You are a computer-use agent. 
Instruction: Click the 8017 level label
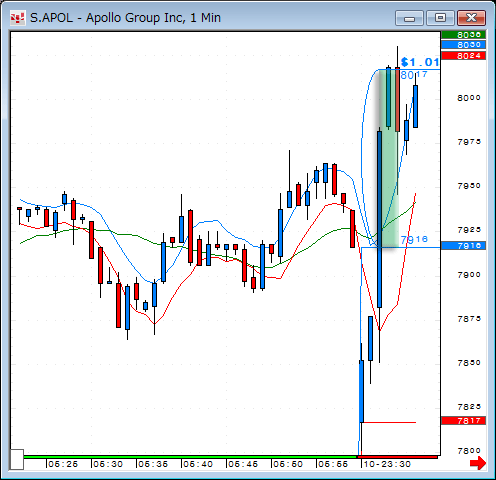(x=414, y=75)
